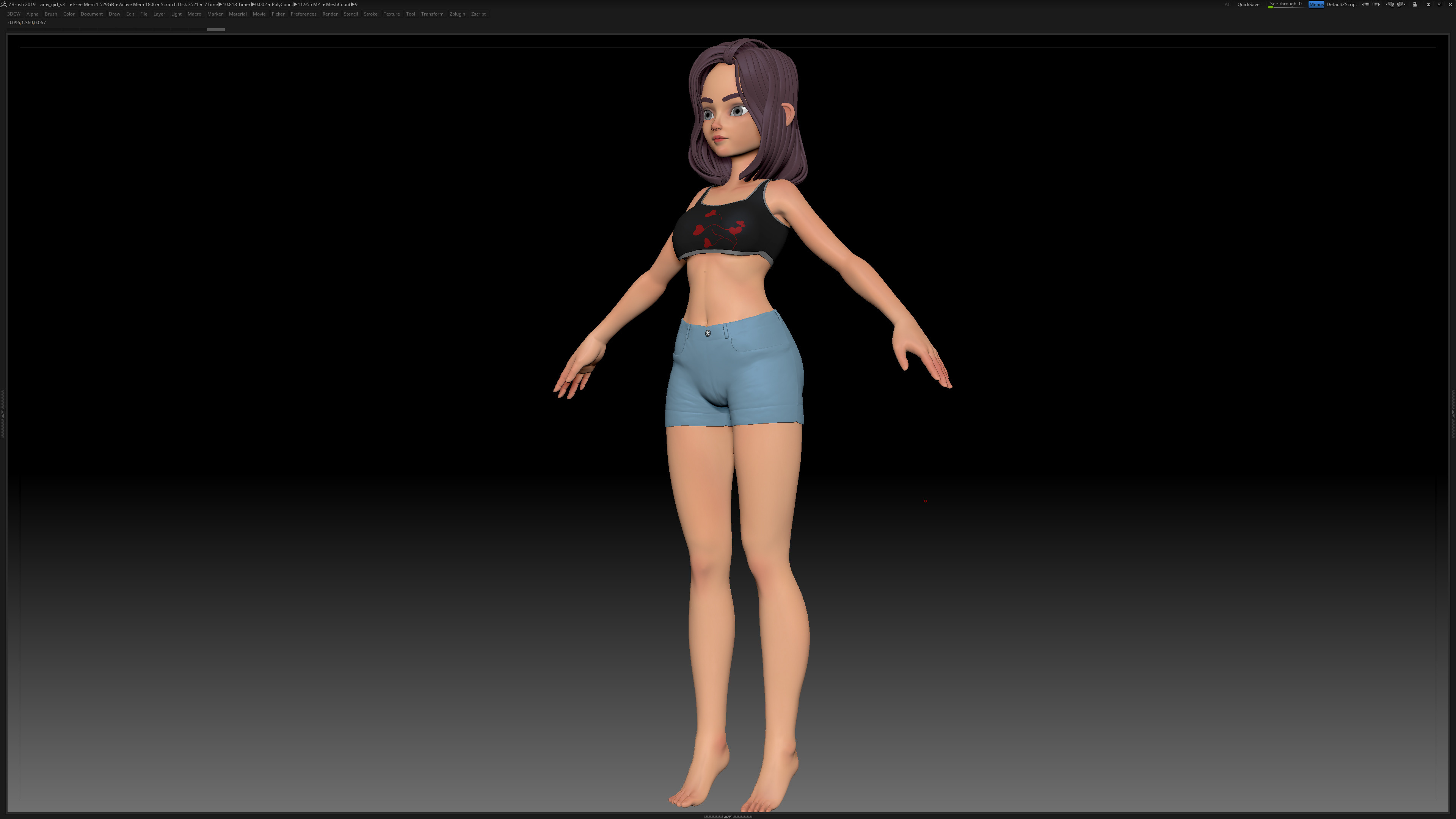The width and height of the screenshot is (1456, 819).
Task: Click the restore window icon
Action: pos(1440,5)
